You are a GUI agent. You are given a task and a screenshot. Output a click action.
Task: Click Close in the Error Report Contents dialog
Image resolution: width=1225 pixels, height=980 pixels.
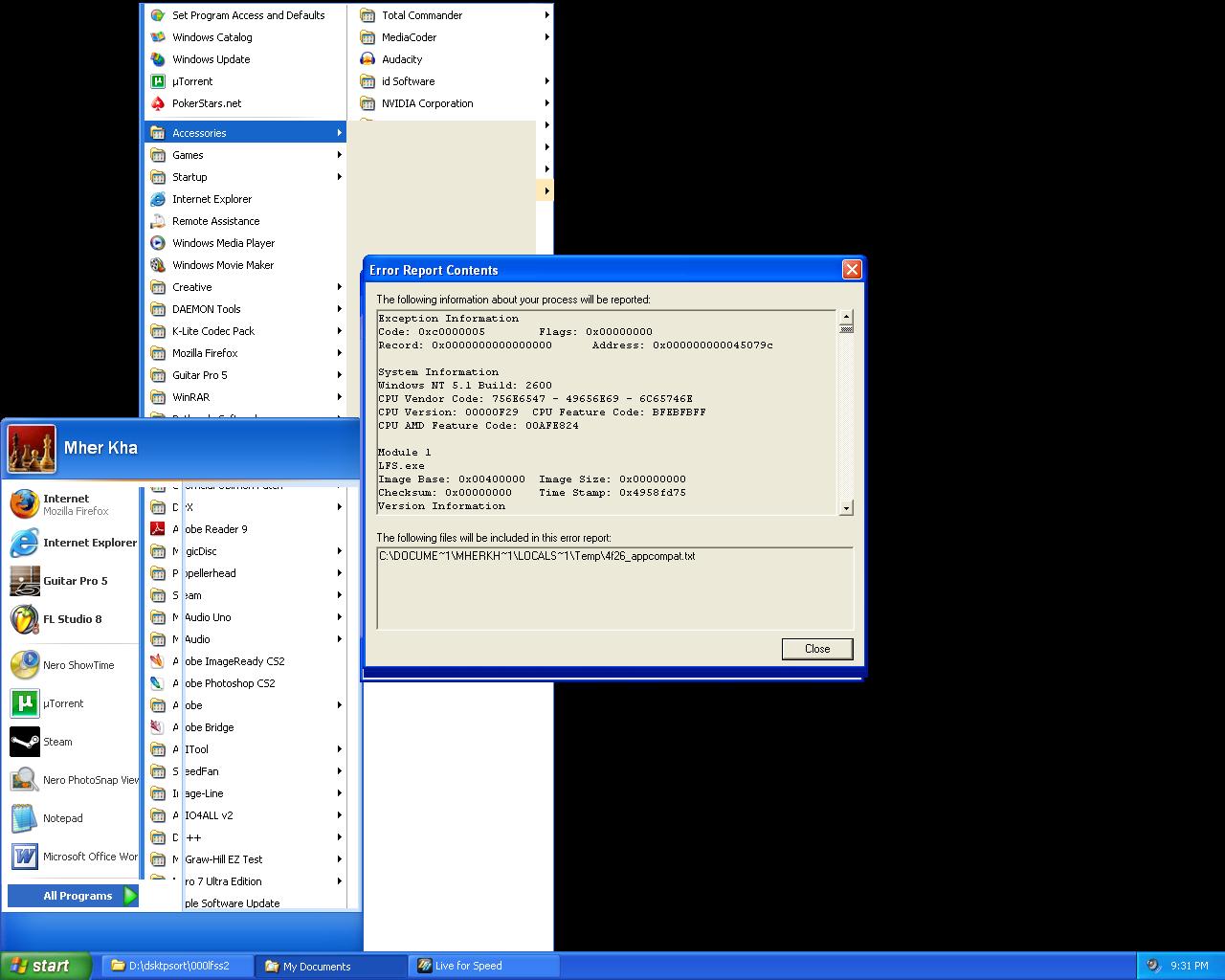click(x=817, y=649)
